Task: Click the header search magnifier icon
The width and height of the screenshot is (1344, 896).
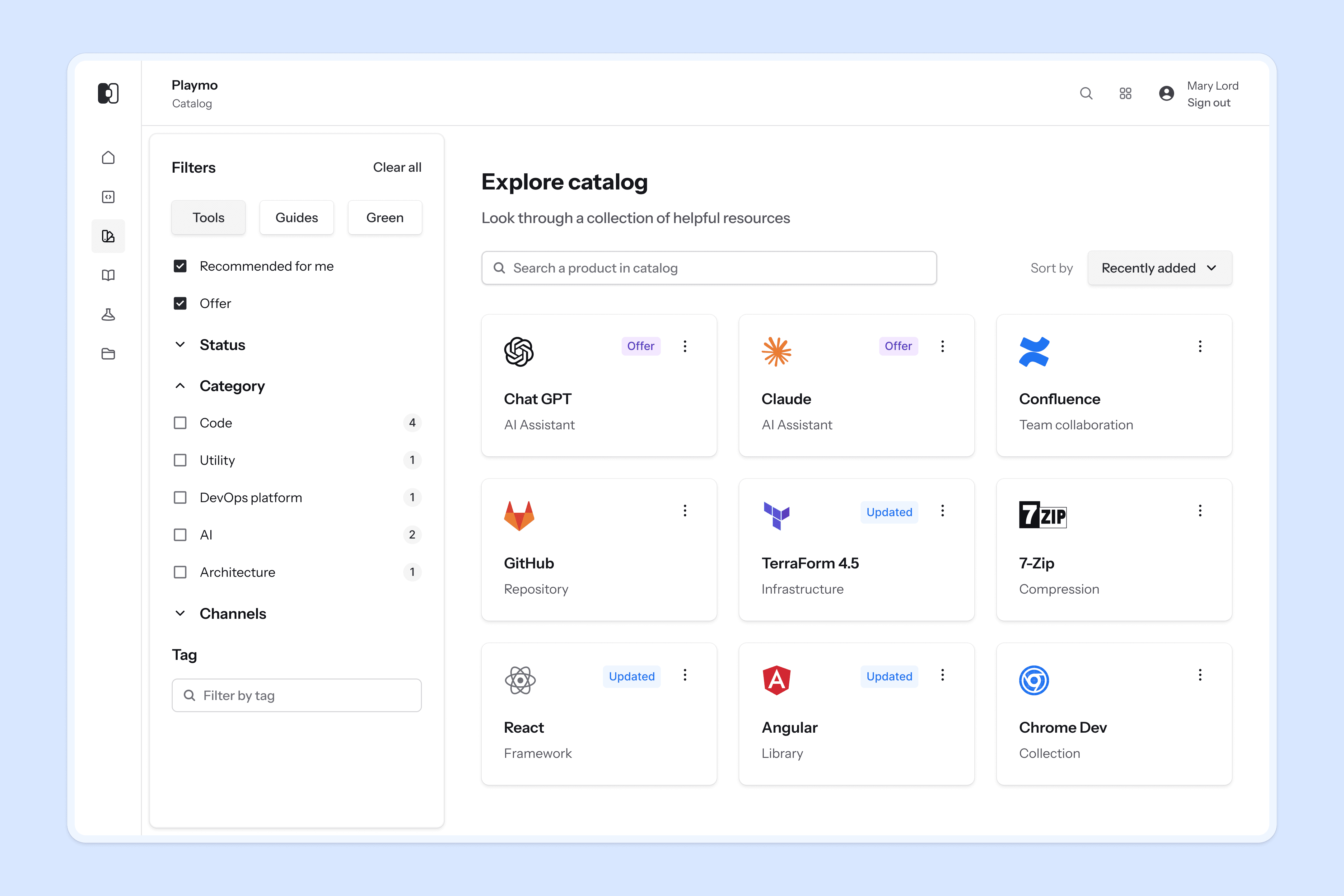Action: 1086,94
